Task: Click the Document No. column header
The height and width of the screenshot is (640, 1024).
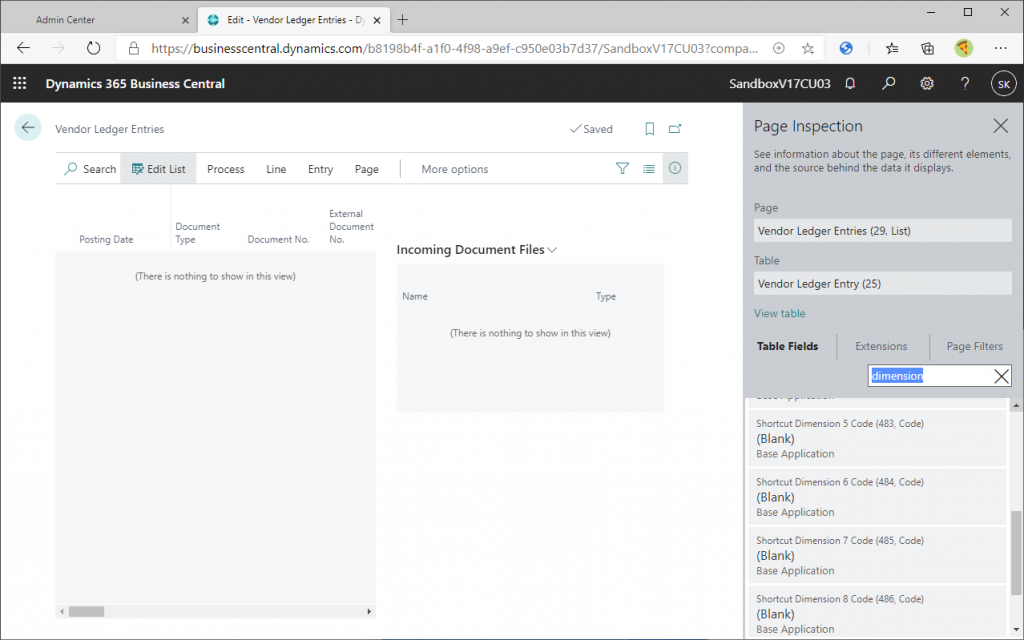Action: coord(278,239)
